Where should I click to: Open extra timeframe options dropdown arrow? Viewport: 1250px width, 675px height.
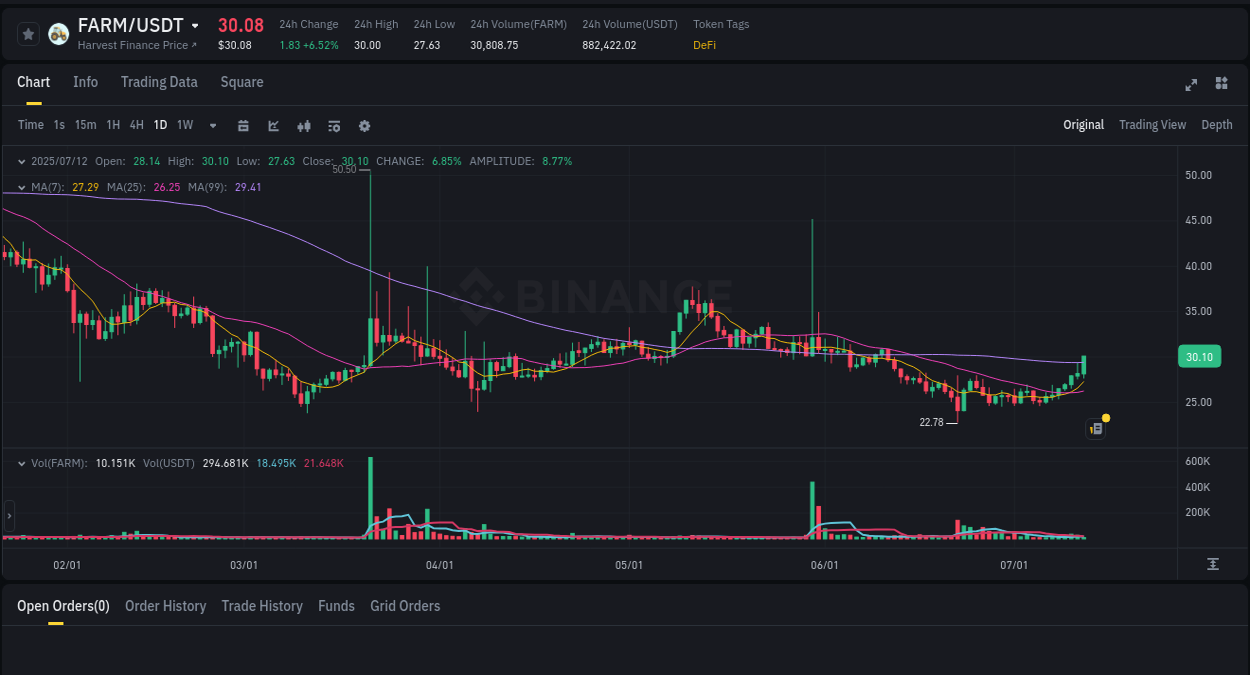[x=211, y=125]
